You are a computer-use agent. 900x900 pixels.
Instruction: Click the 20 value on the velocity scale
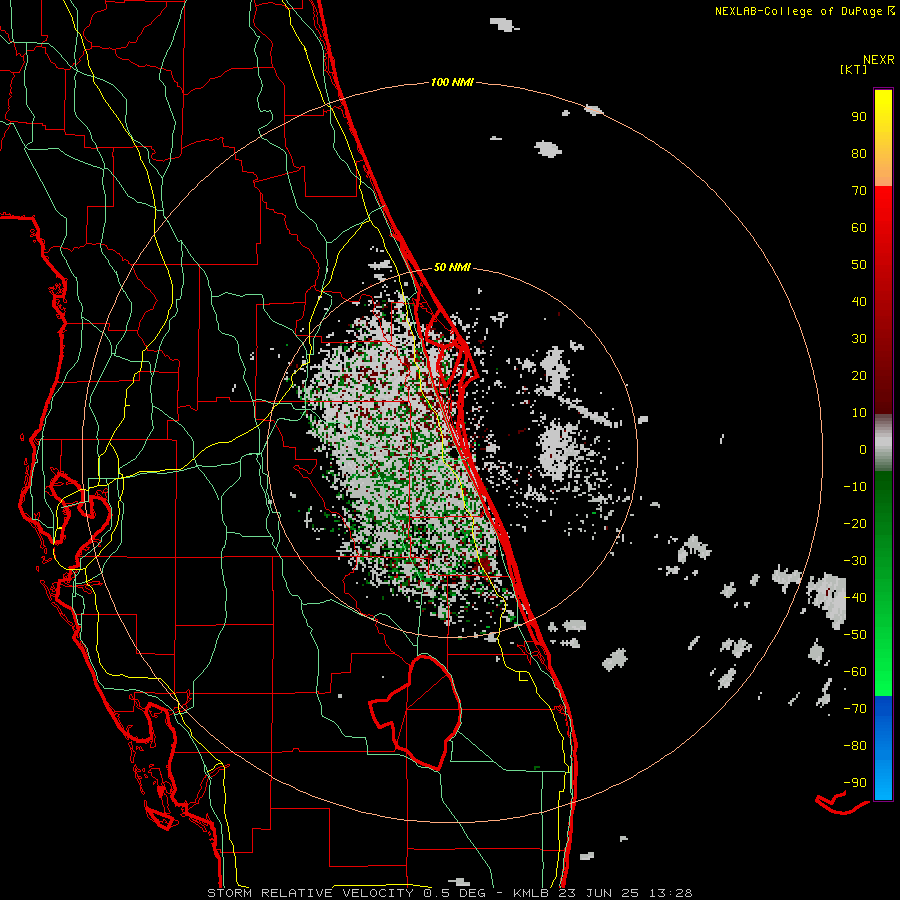[x=859, y=376]
